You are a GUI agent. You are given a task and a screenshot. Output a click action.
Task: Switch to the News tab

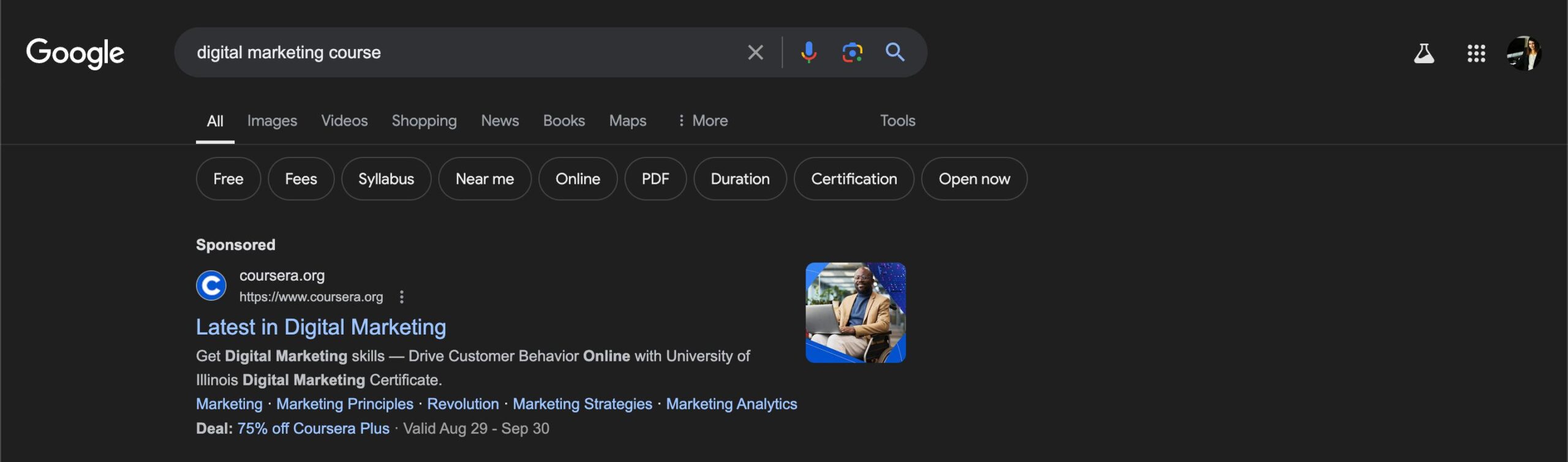point(500,121)
